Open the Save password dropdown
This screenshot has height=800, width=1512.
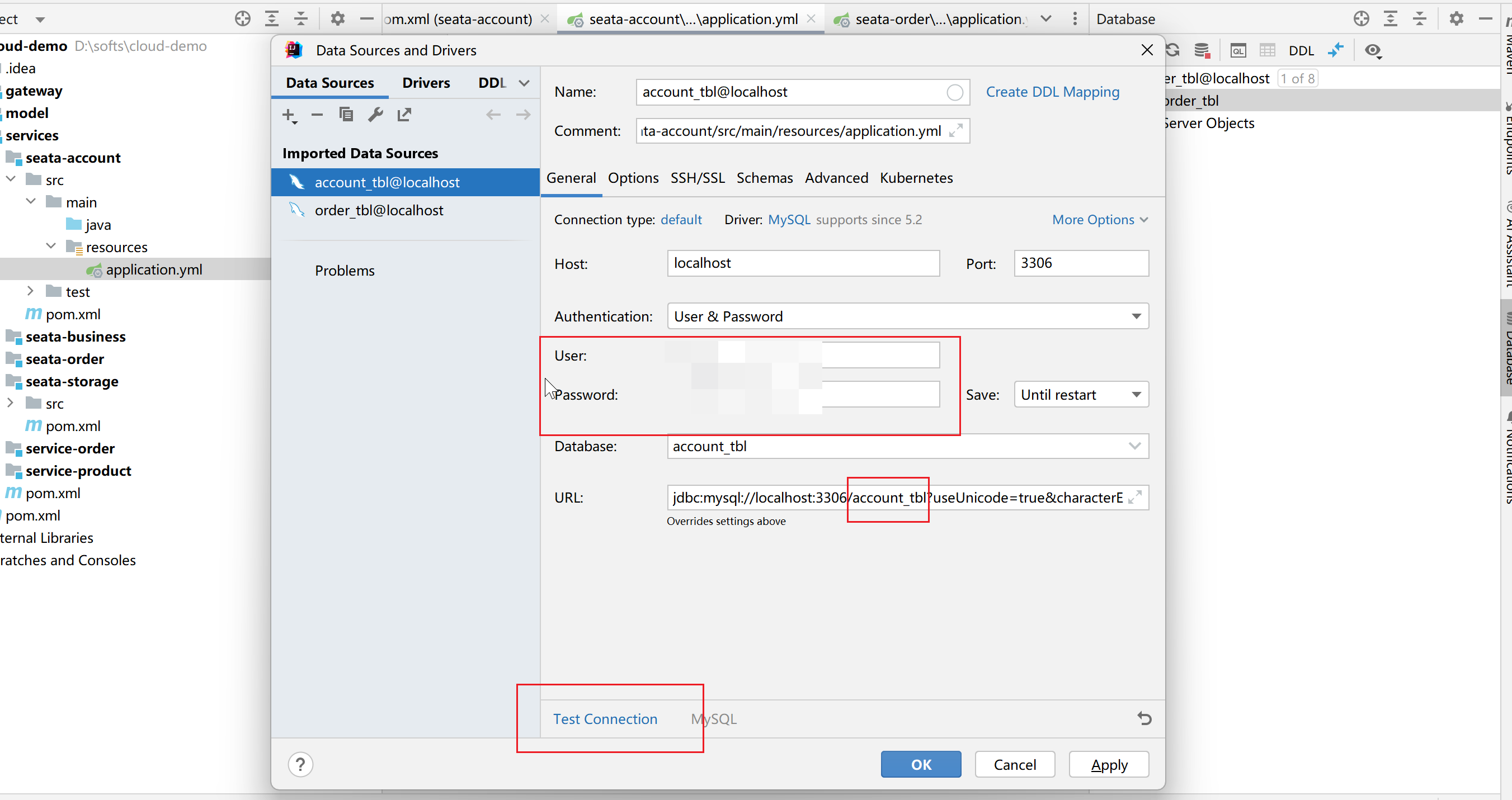1081,395
